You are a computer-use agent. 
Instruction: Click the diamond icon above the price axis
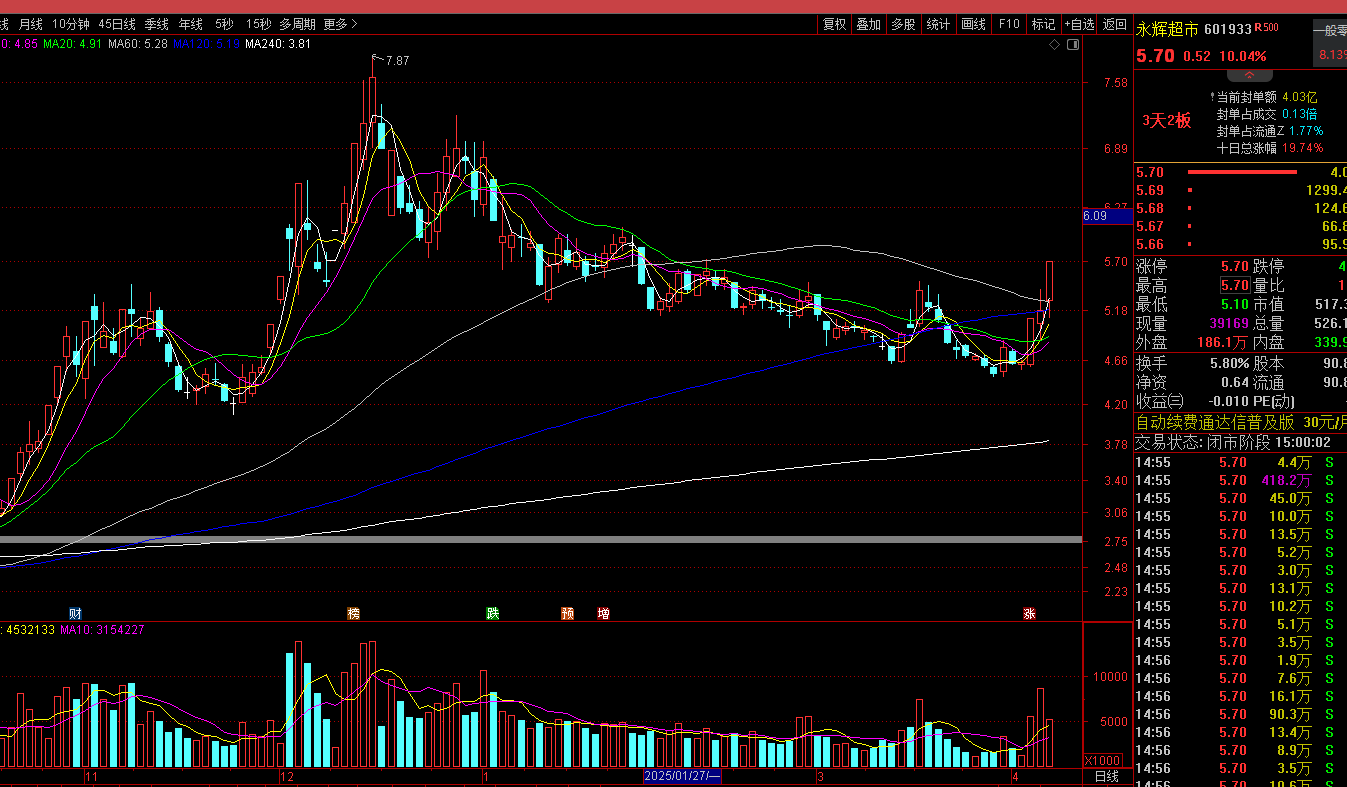[x=1054, y=45]
